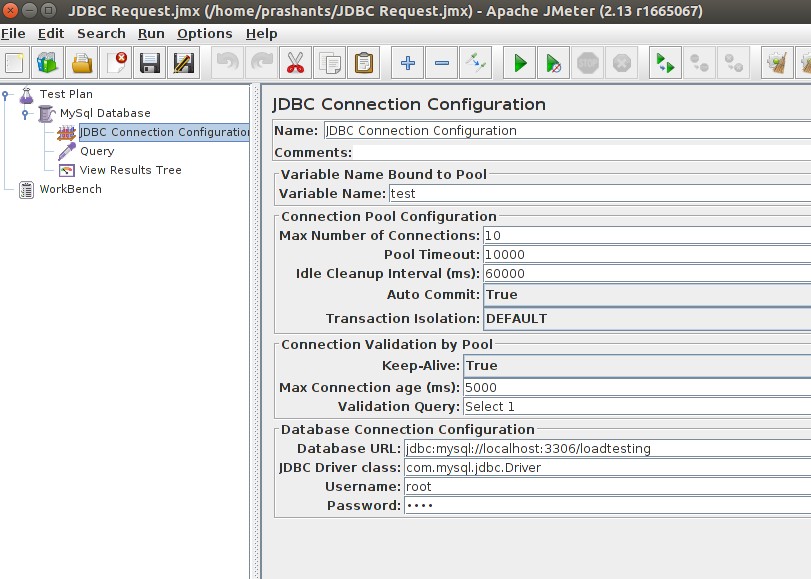This screenshot has height=579, width=811.
Task: Open the Transaction Isolation dropdown
Action: pos(645,319)
